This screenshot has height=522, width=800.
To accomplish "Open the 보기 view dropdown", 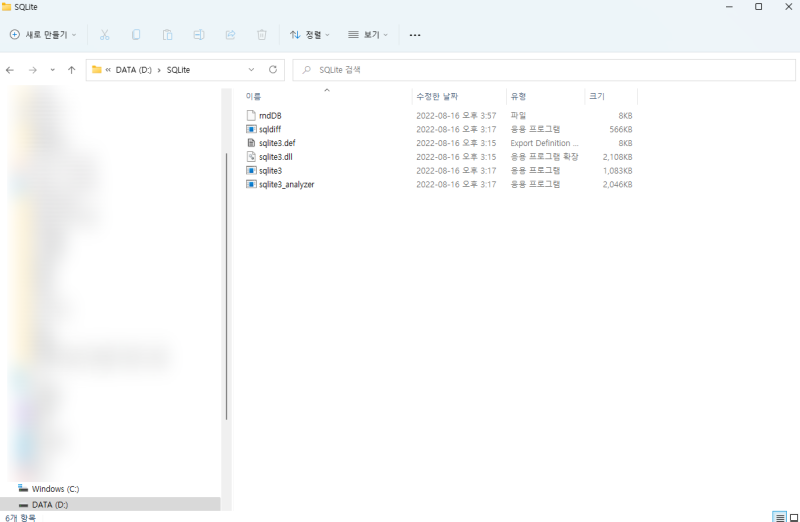I will click(x=368, y=35).
